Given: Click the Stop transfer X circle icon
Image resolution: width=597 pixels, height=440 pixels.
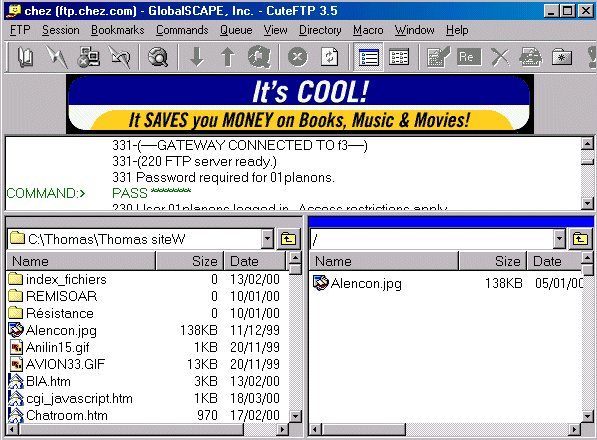Looking at the screenshot, I should tap(297, 57).
